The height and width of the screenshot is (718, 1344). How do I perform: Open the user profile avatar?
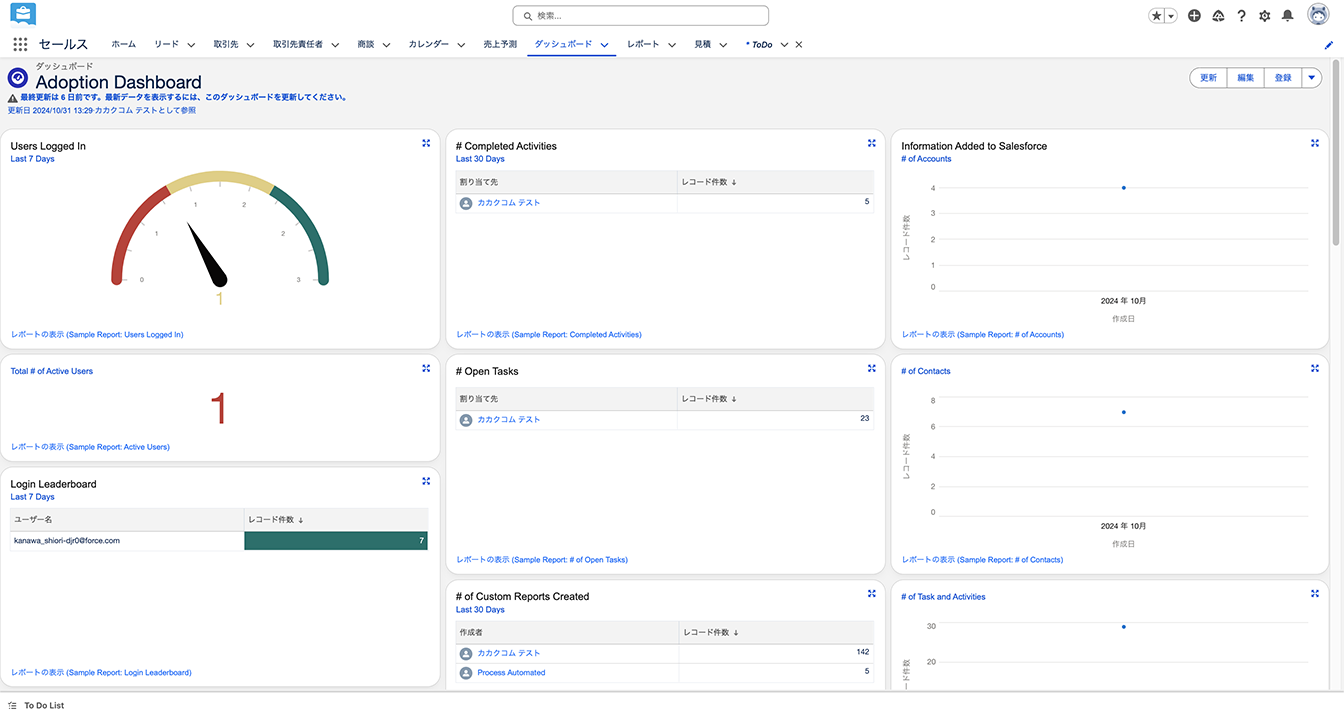click(1318, 16)
